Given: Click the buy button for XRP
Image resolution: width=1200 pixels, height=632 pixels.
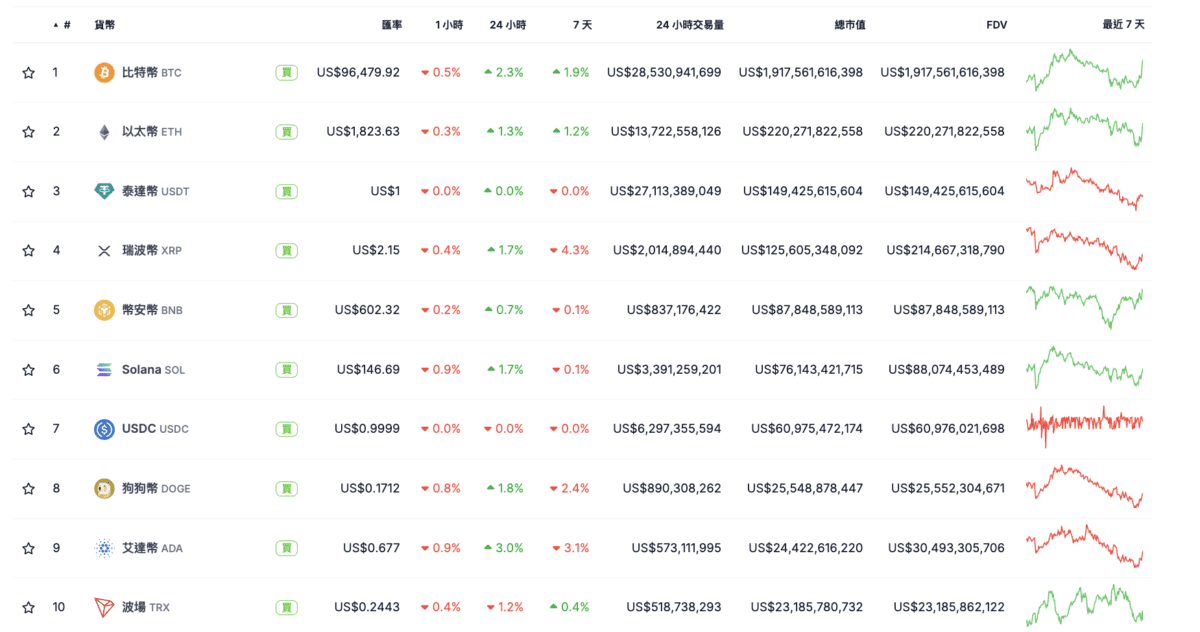Looking at the screenshot, I should (x=287, y=250).
